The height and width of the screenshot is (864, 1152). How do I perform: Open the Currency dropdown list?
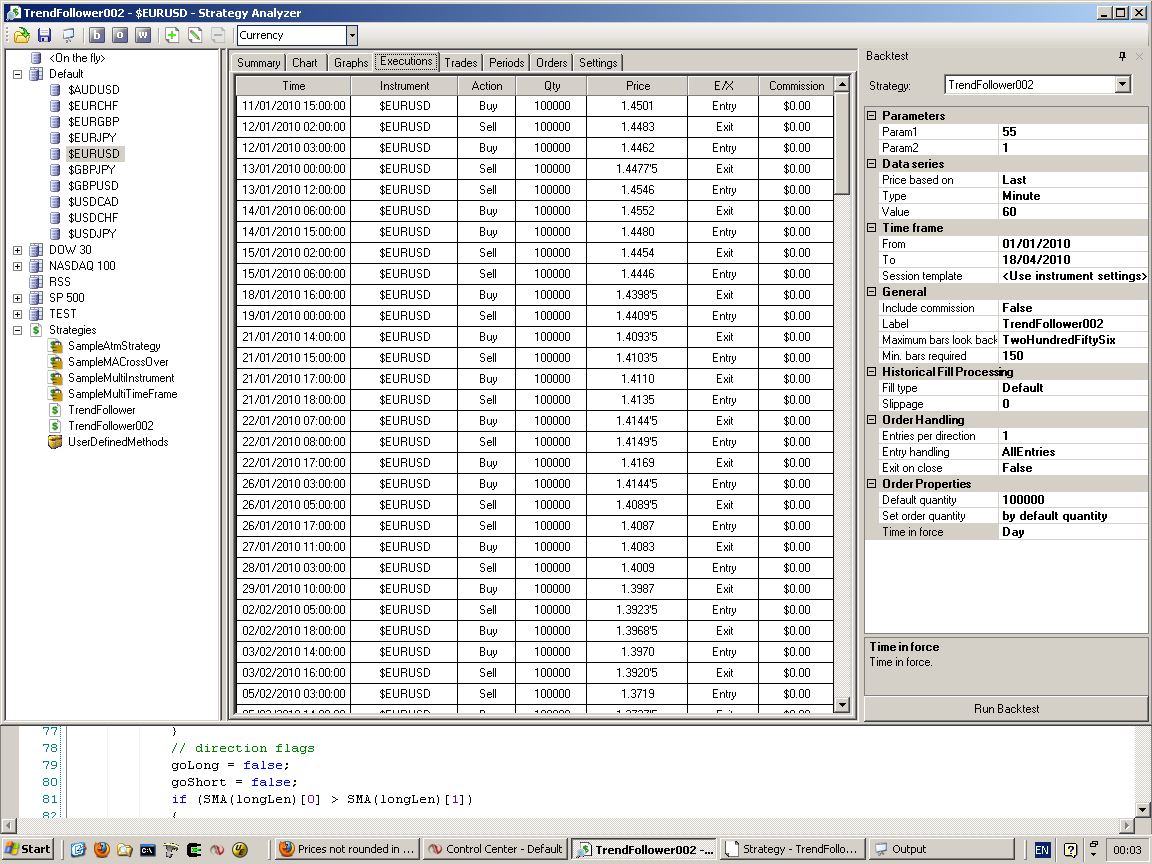(x=351, y=36)
